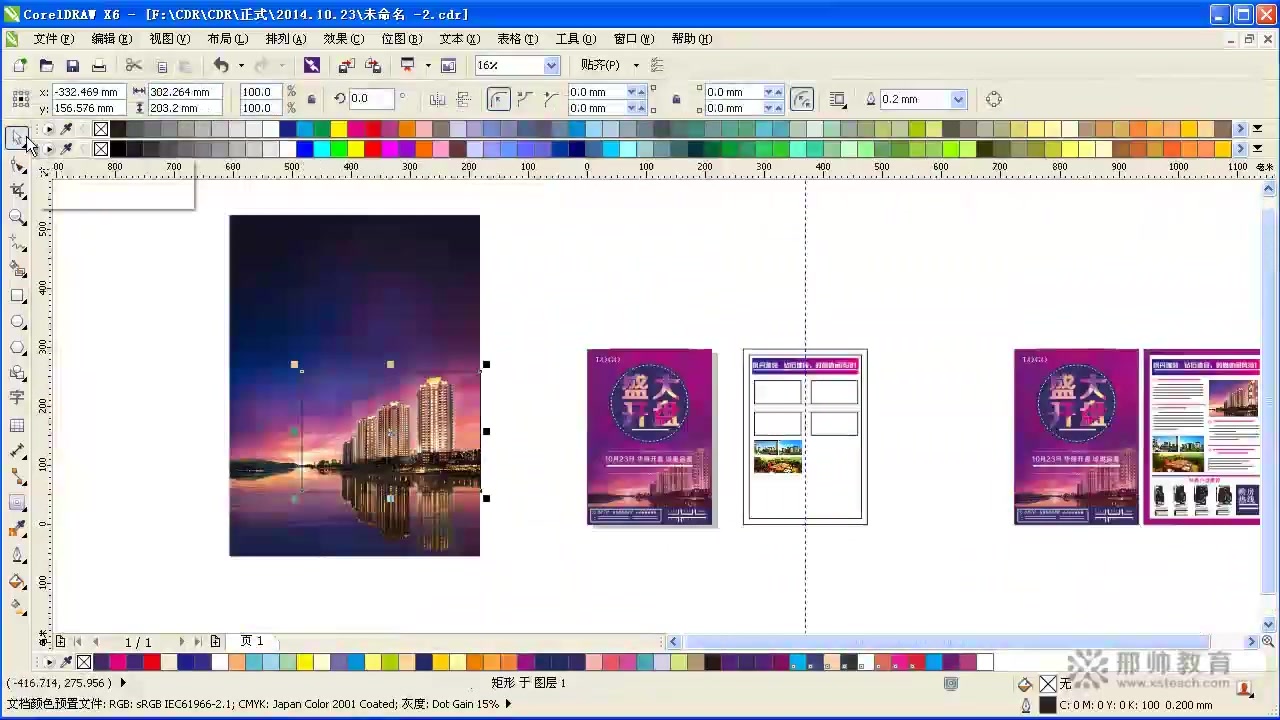Open the application launcher dropdown arrow
The width and height of the screenshot is (1280, 720).
pyautogui.click(x=428, y=65)
